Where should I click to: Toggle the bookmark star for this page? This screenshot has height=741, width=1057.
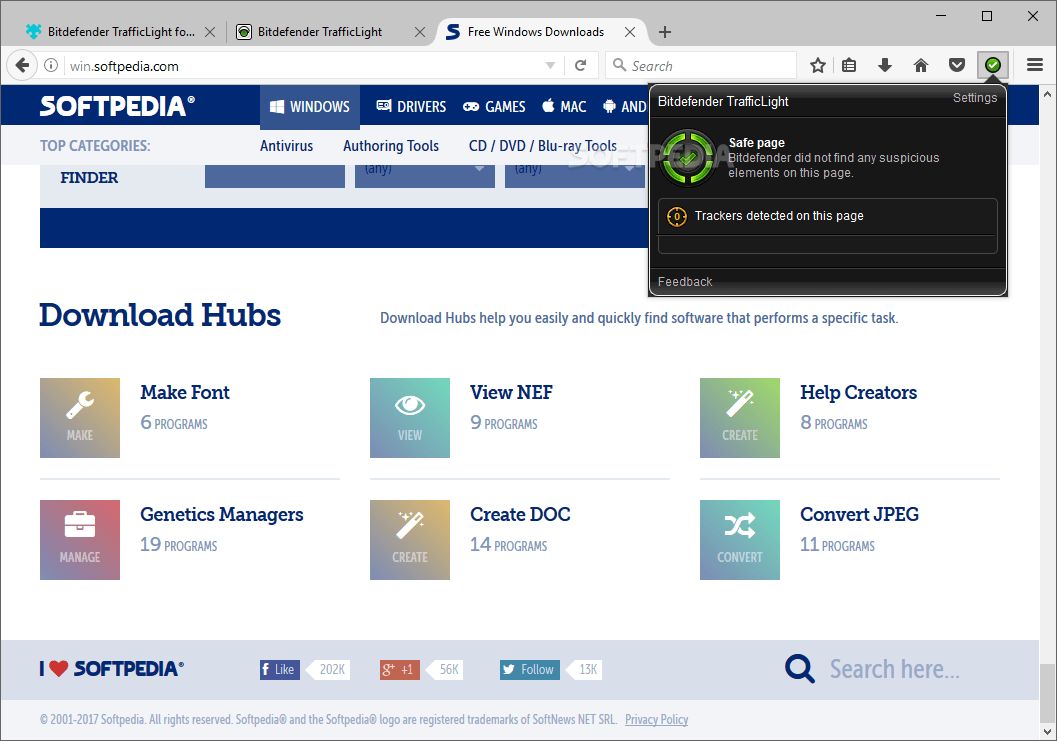point(817,64)
